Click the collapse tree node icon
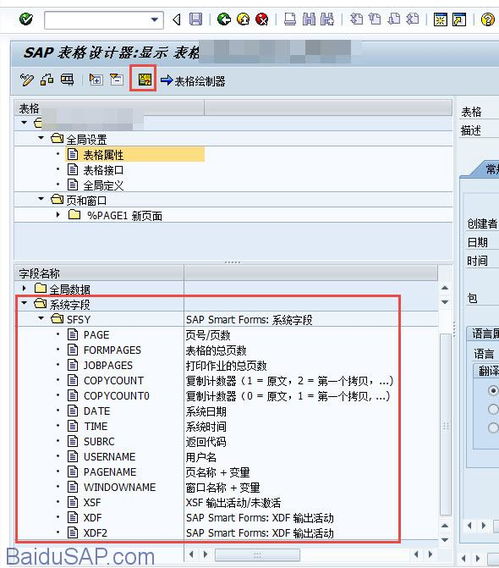The image size is (499, 568). click(x=117, y=79)
